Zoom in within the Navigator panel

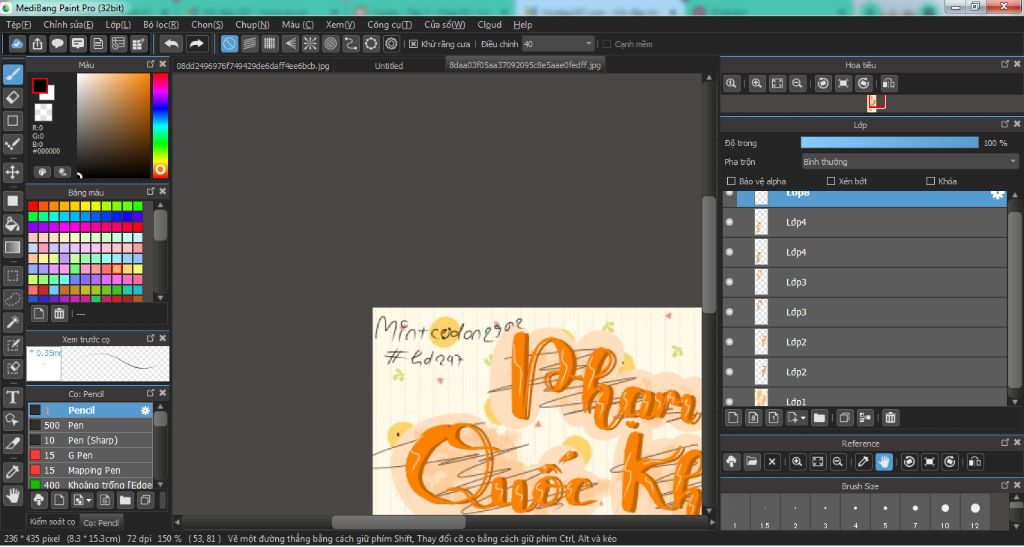pos(756,84)
